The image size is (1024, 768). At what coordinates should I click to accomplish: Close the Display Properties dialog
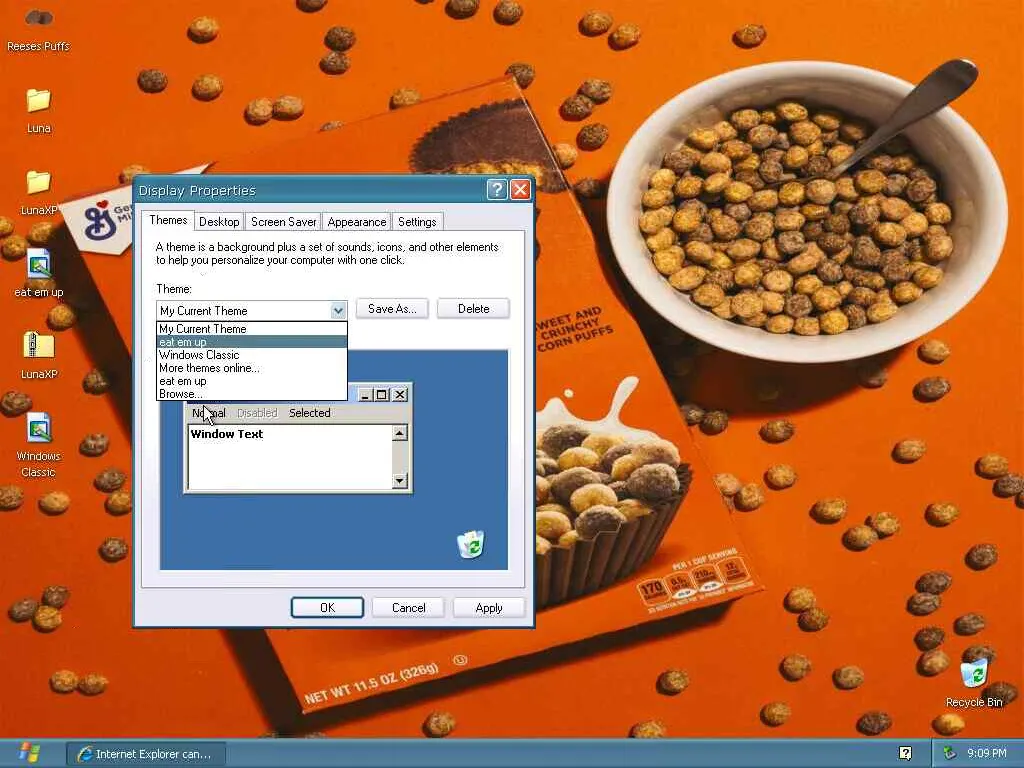coord(520,189)
